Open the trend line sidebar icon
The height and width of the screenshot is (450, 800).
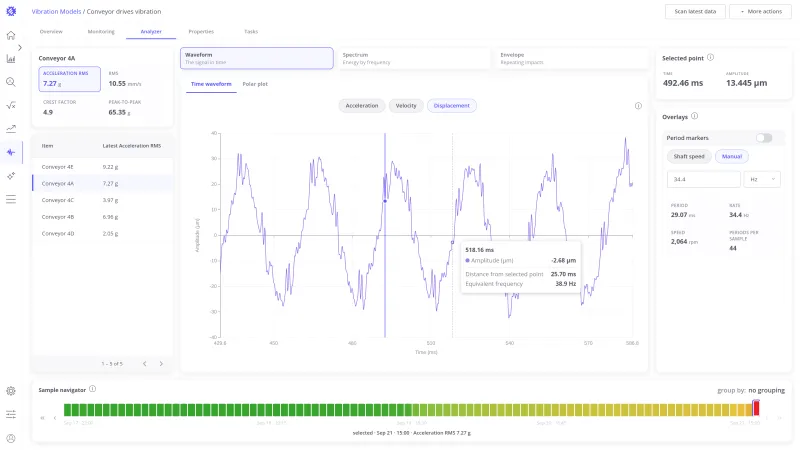pos(11,129)
